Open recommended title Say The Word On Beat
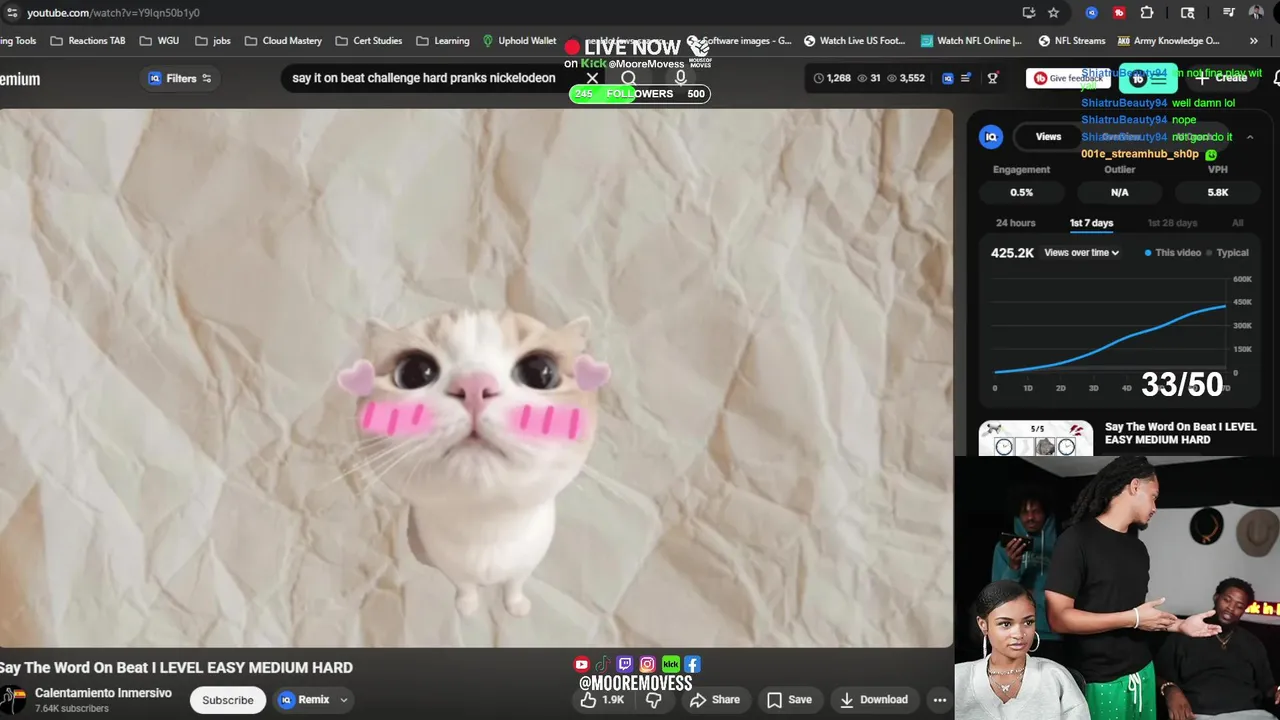 [1180, 433]
